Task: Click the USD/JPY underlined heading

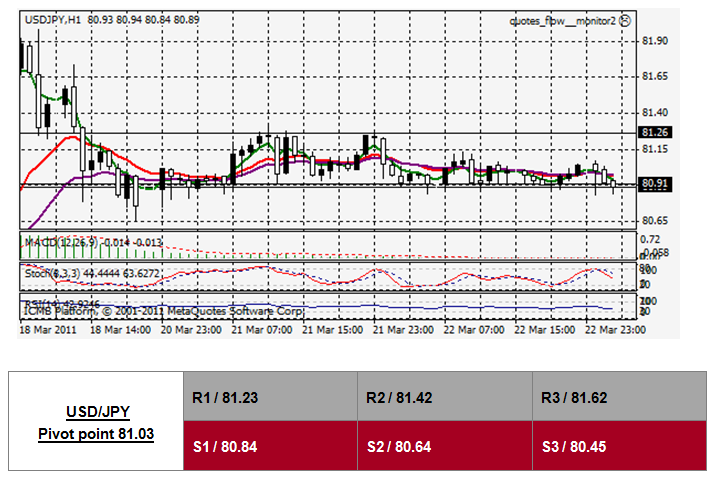Action: click(x=97, y=410)
